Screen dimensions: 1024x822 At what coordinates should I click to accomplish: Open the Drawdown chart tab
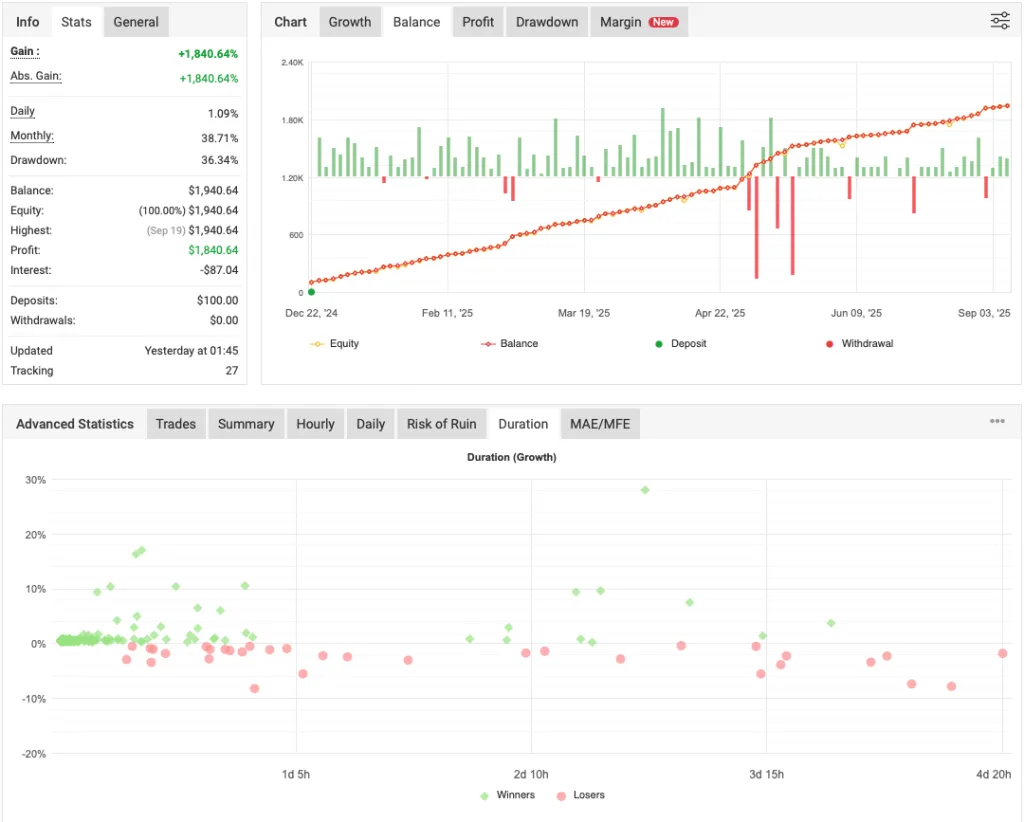click(x=546, y=21)
